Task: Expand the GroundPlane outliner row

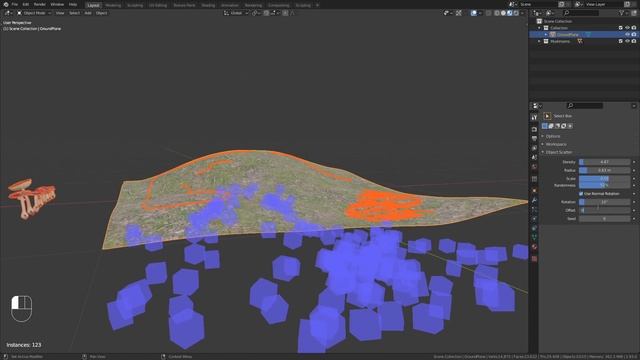Action: (546, 35)
